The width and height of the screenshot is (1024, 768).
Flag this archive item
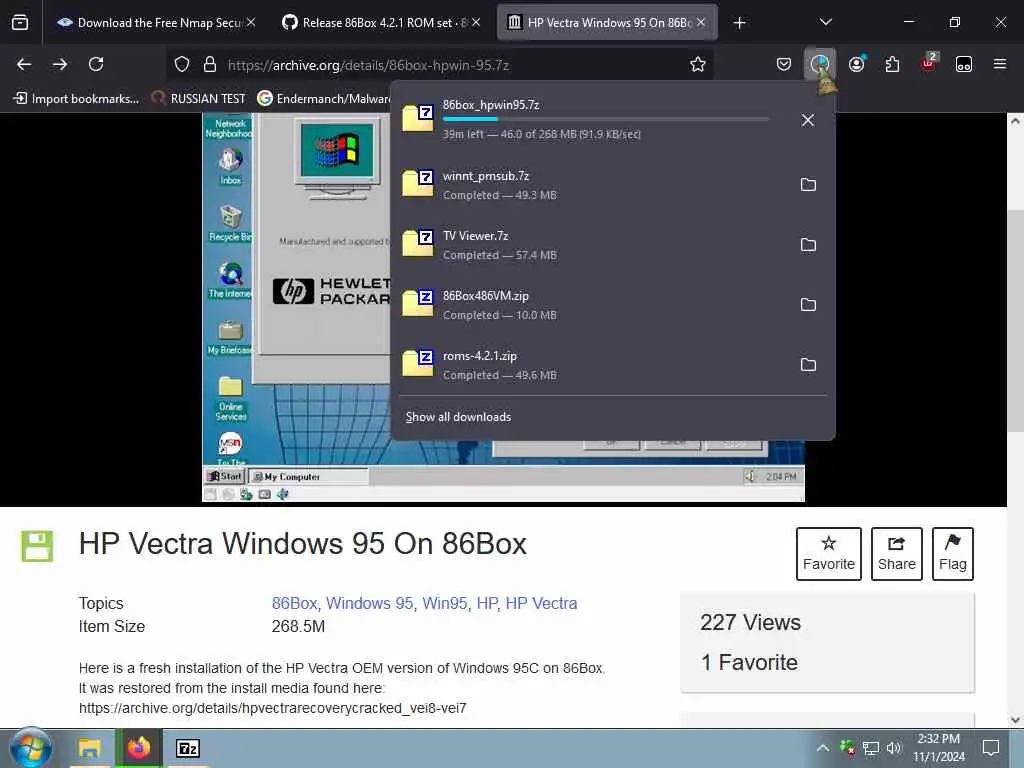(952, 553)
